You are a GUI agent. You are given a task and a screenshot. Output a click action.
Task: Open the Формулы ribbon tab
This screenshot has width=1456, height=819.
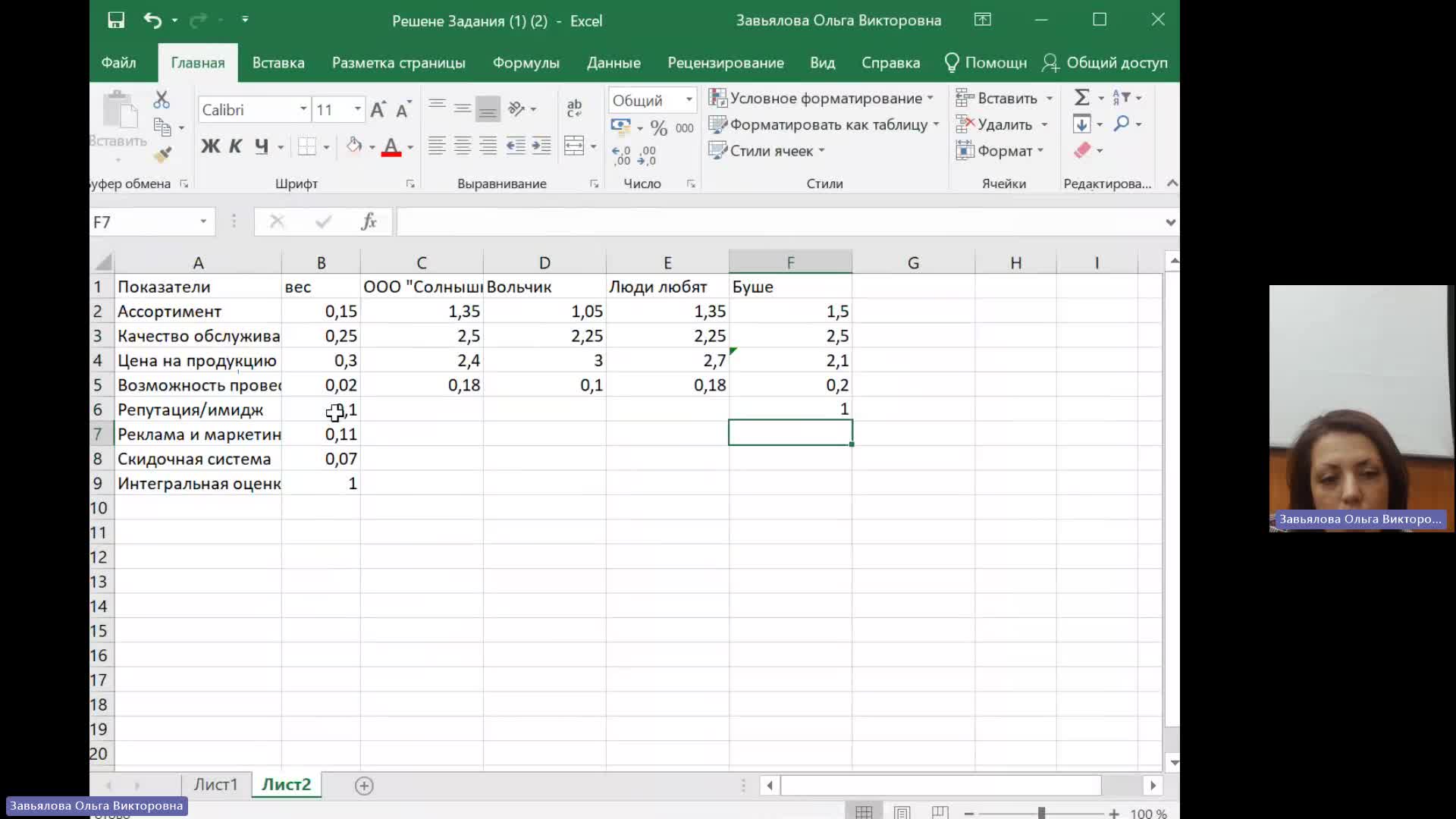[526, 63]
